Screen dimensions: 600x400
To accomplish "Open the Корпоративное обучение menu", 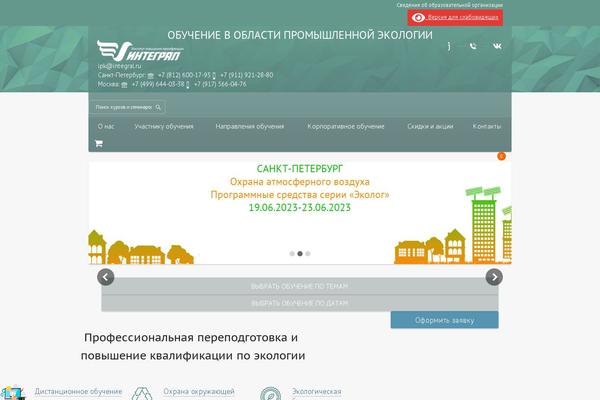I will pyautogui.click(x=346, y=126).
